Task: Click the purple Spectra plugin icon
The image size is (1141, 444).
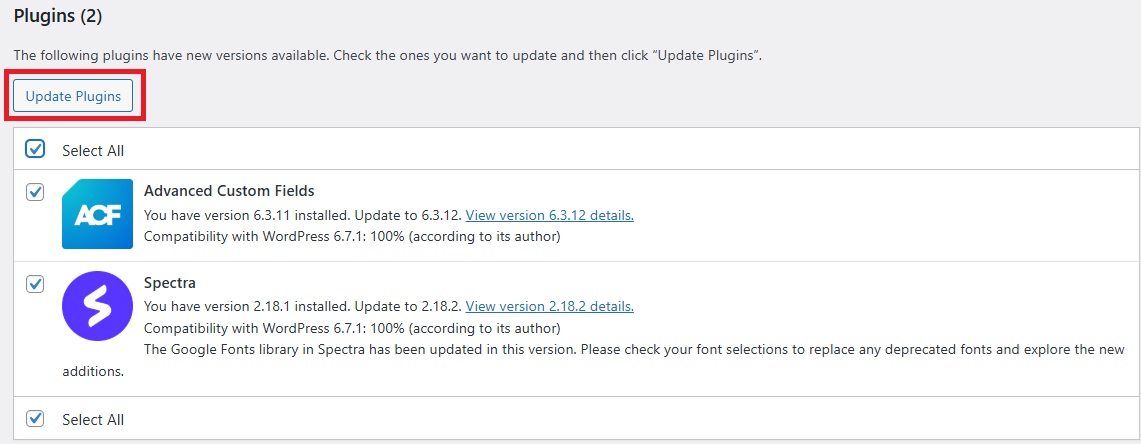Action: tap(97, 306)
